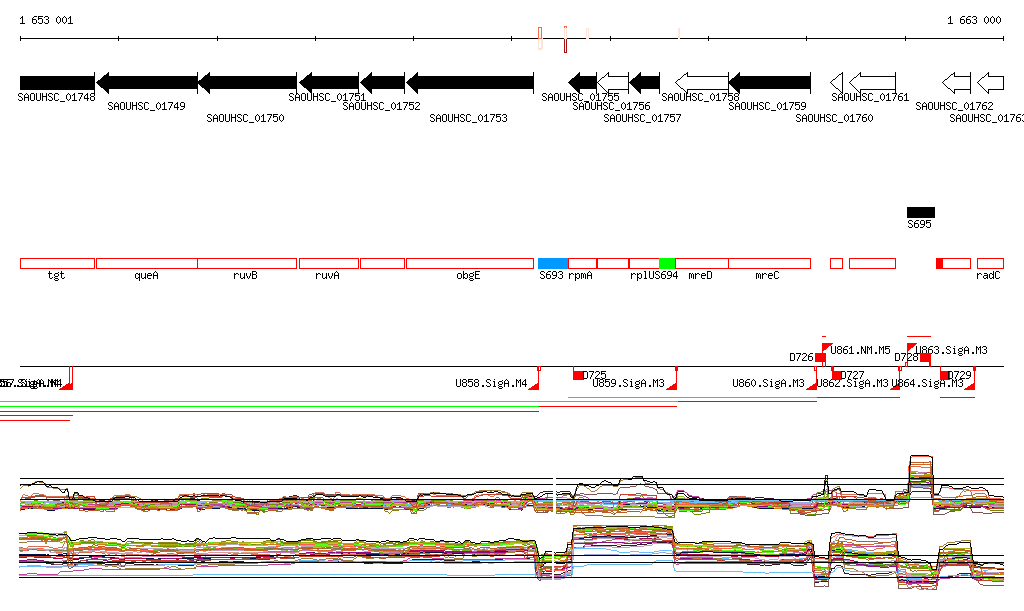This screenshot has width=1024, height=611.
Task: Select the queA gene box
Action: click(147, 264)
